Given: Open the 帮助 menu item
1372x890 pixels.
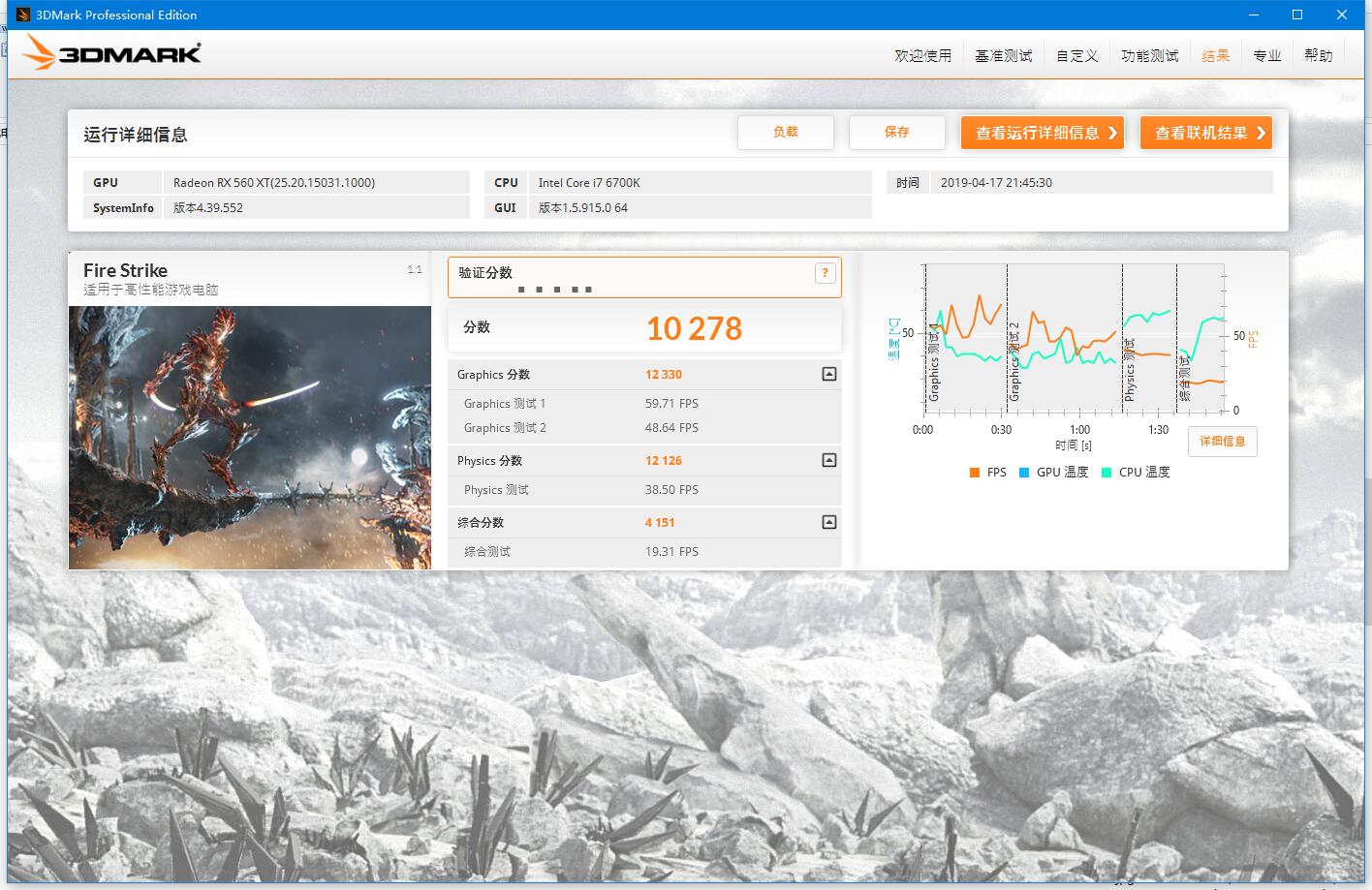Looking at the screenshot, I should [x=1318, y=55].
